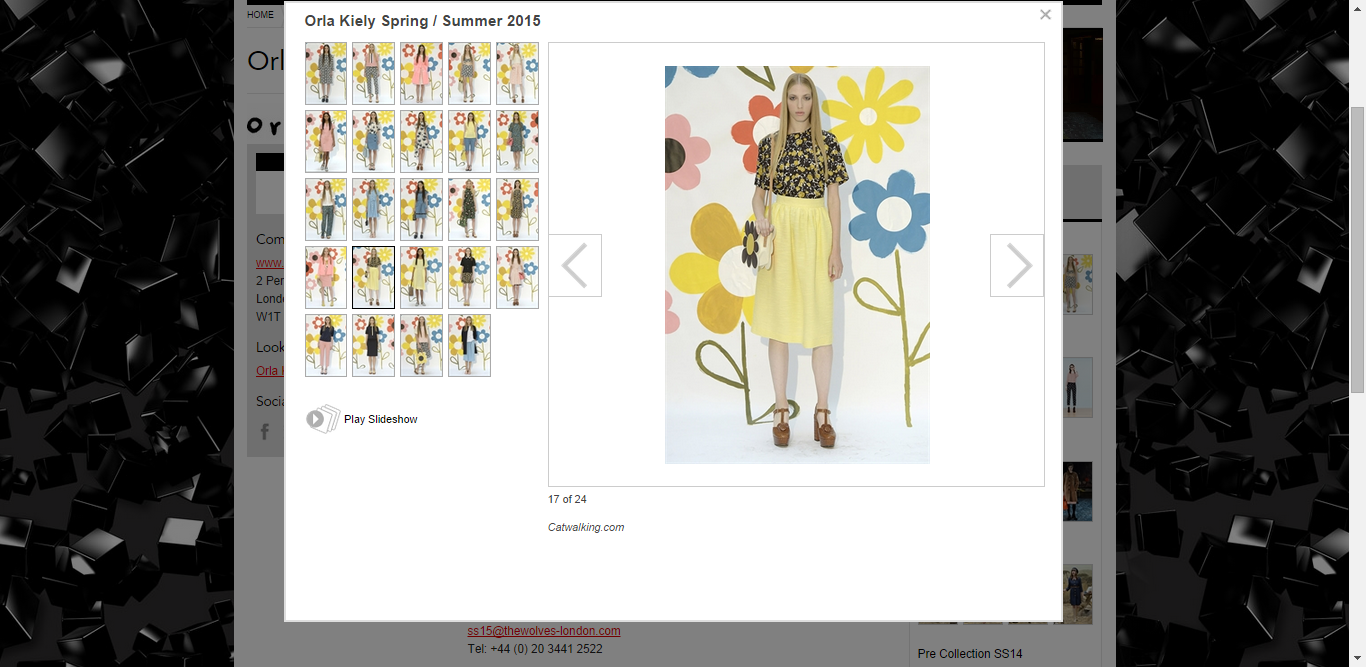Viewport: 1366px width, 667px height.
Task: Select fourth row, first thumbnail (pink jacket)
Action: click(x=326, y=277)
